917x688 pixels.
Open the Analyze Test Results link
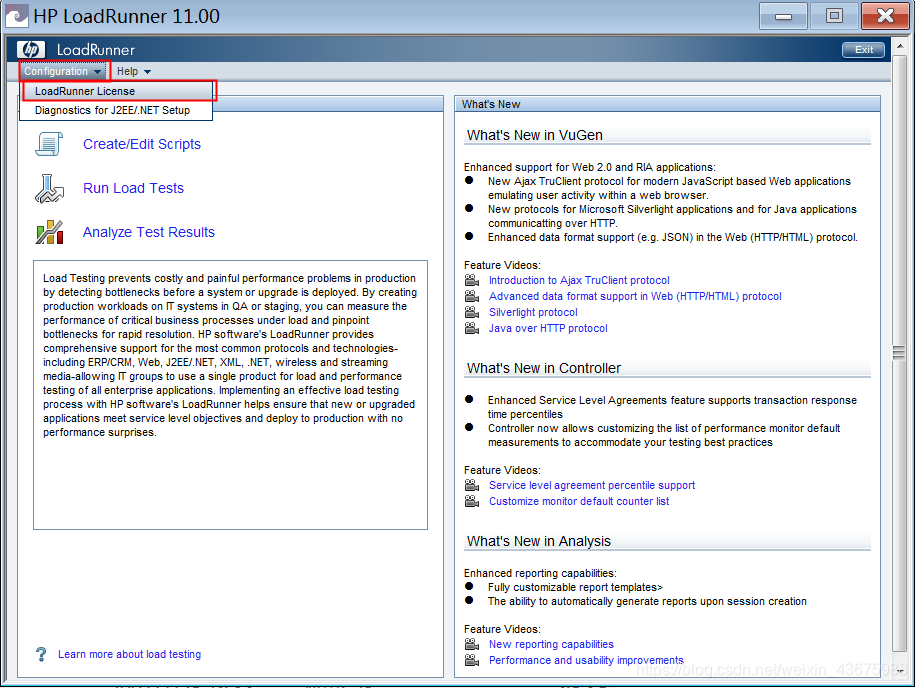click(149, 232)
